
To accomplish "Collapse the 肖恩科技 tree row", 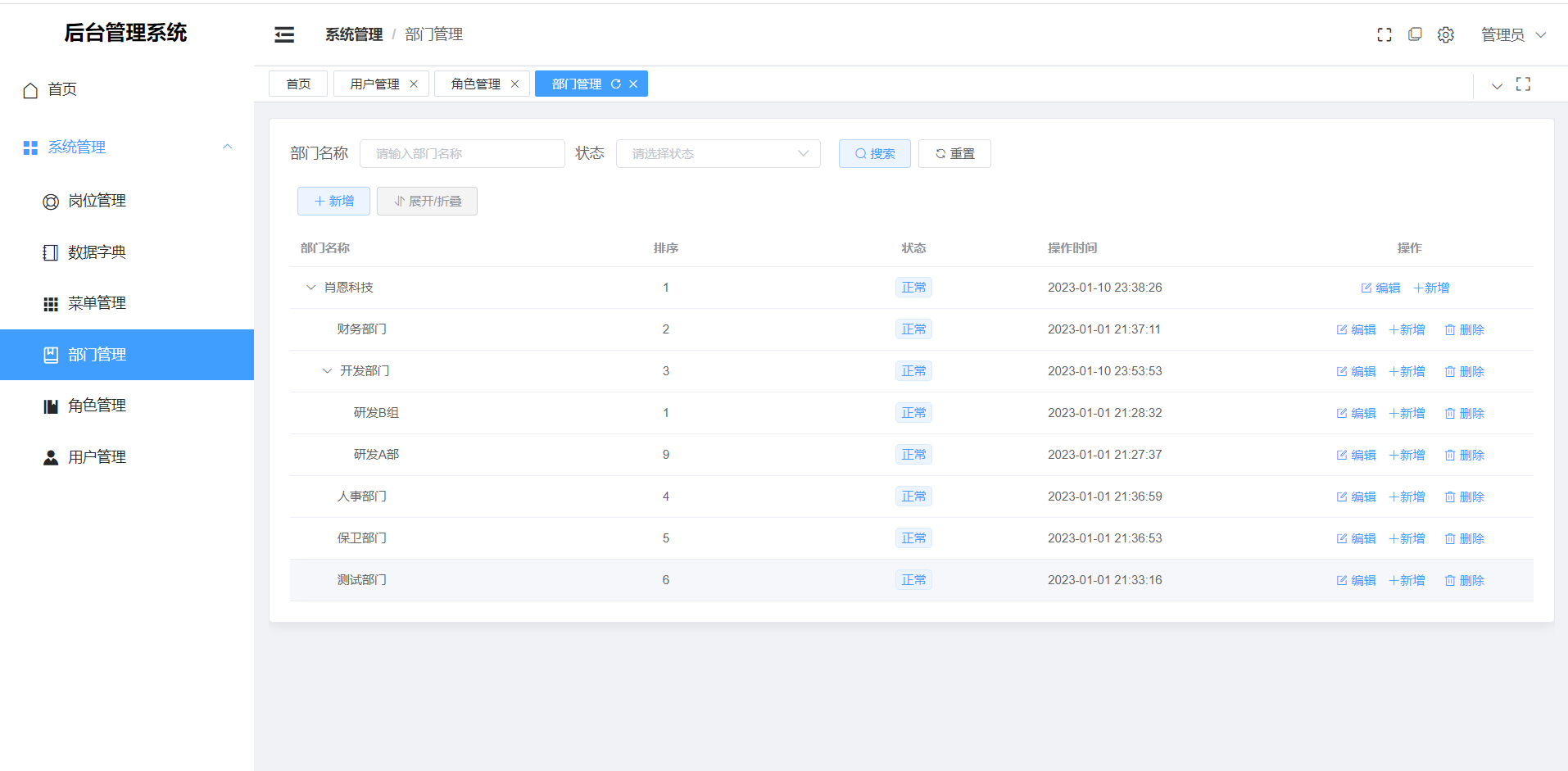I will (x=310, y=288).
